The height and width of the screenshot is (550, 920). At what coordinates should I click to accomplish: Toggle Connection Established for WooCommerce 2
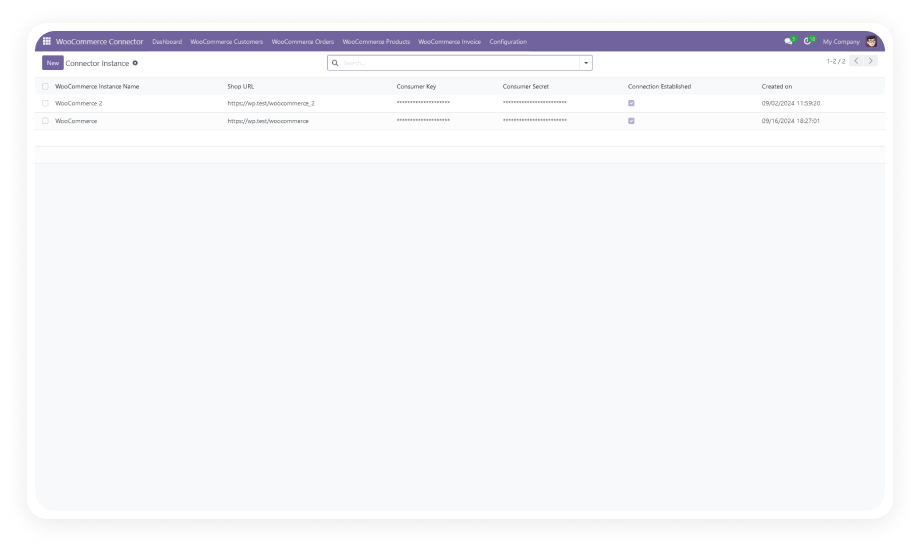[x=631, y=103]
